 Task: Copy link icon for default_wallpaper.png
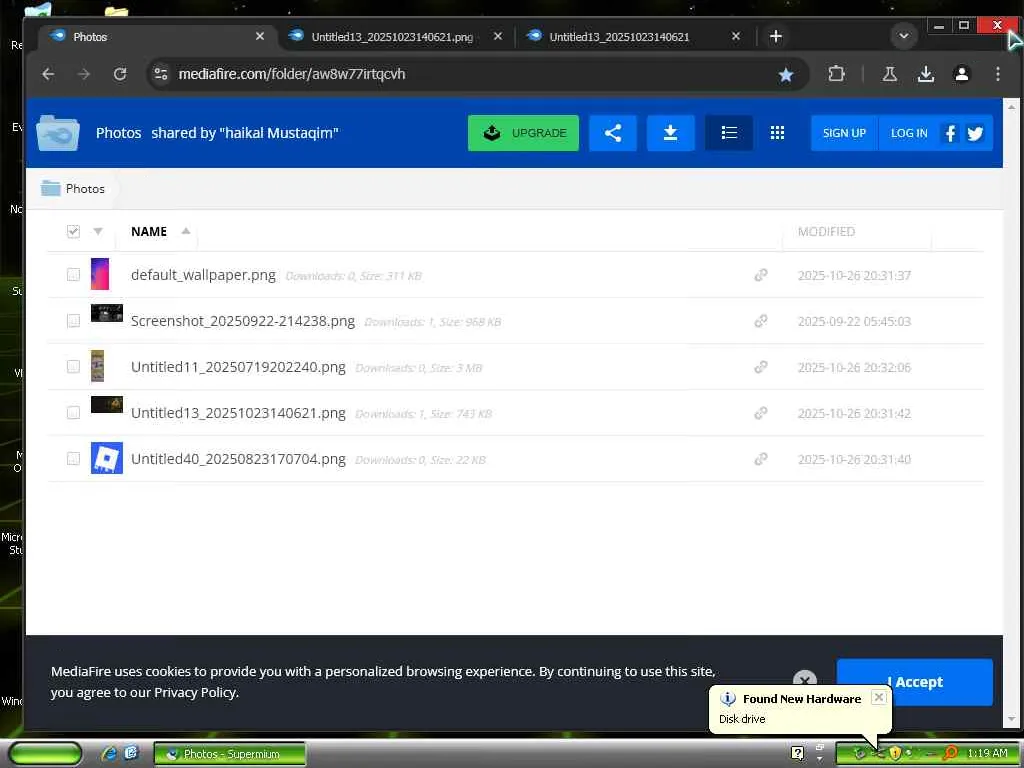coord(761,275)
